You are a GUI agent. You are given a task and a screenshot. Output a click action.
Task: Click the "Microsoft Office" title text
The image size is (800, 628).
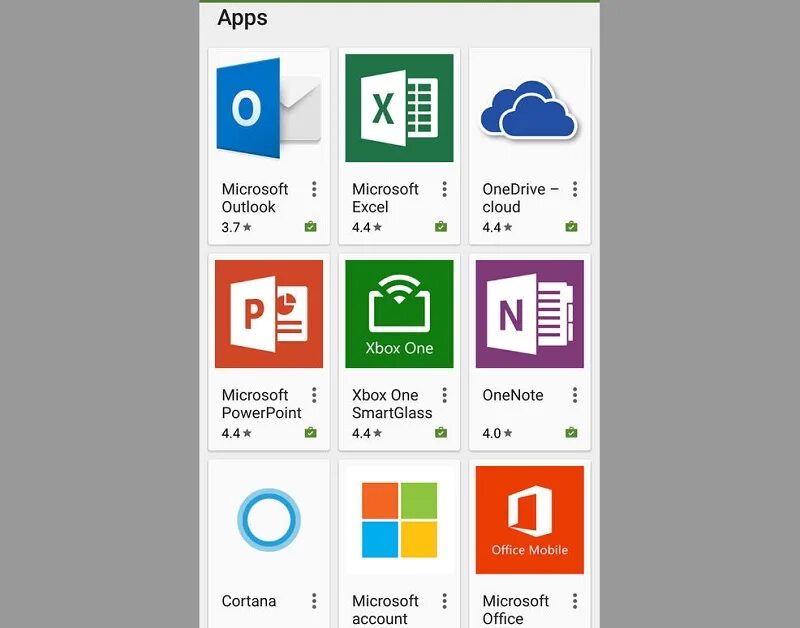(516, 610)
